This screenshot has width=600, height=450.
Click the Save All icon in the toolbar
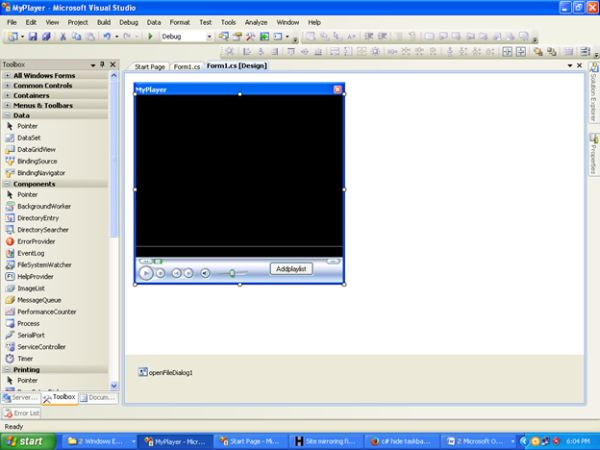(46, 36)
